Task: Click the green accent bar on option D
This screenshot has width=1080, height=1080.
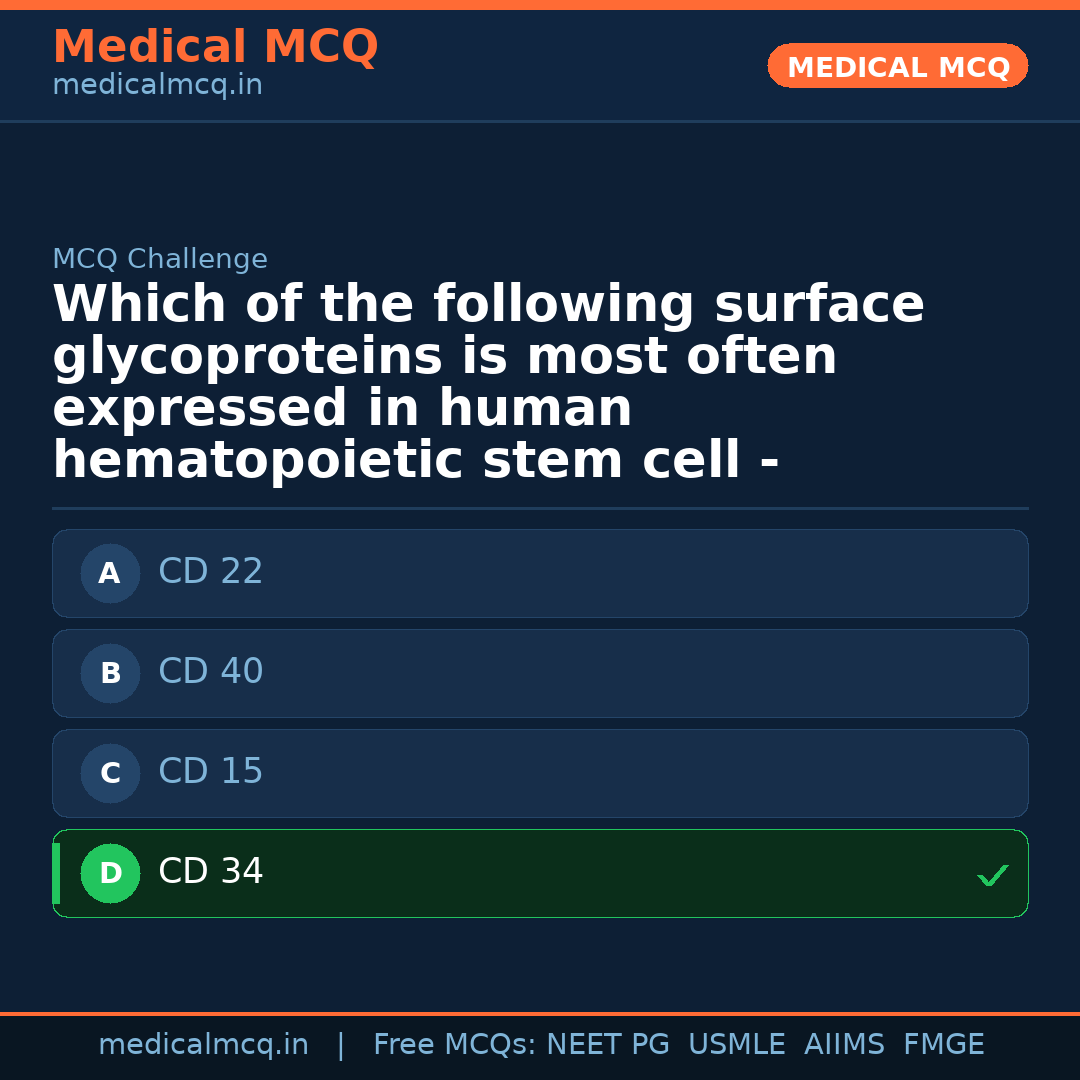Action: (x=56, y=873)
